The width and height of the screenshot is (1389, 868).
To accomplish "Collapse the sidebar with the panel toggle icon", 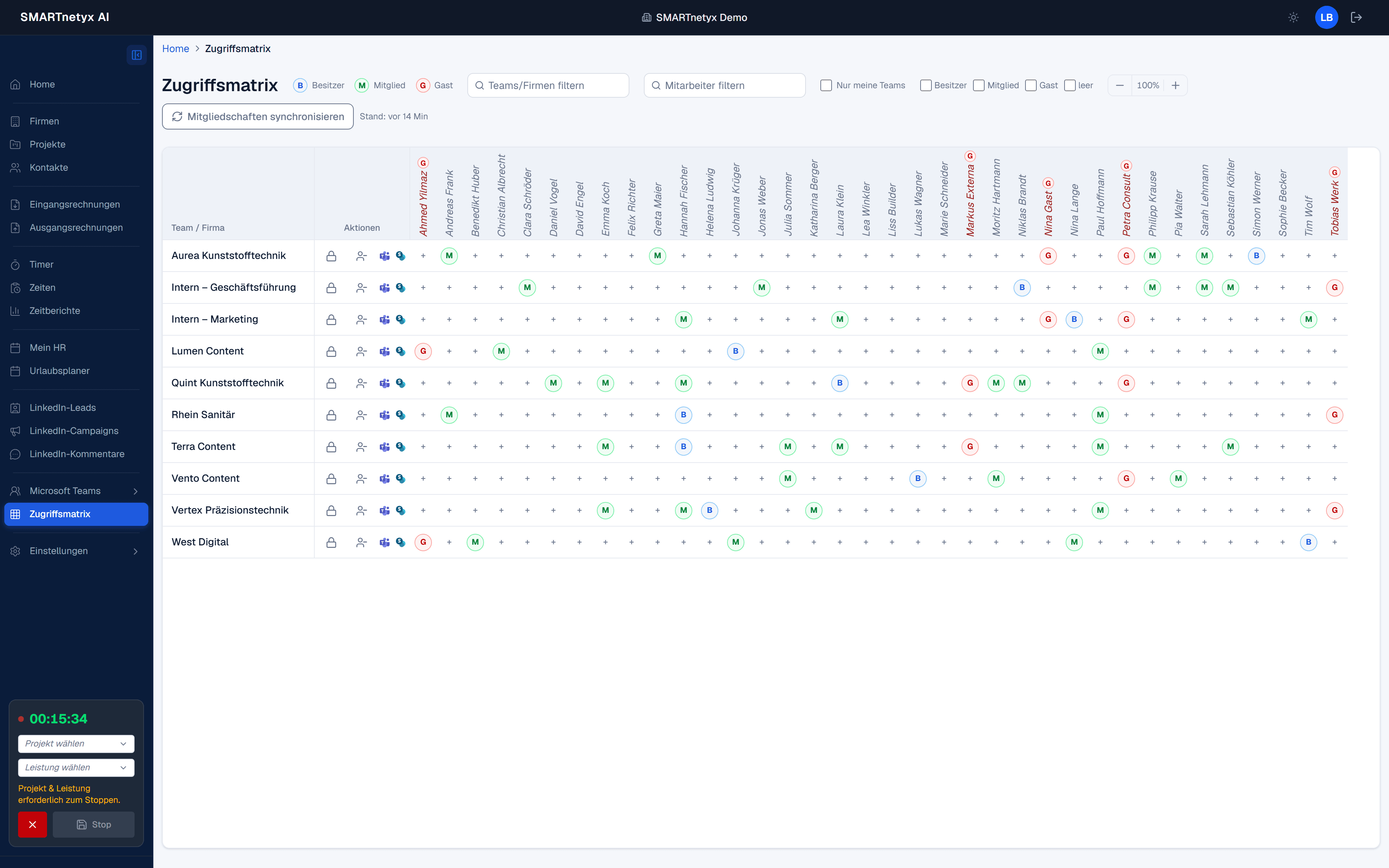I will pyautogui.click(x=137, y=55).
